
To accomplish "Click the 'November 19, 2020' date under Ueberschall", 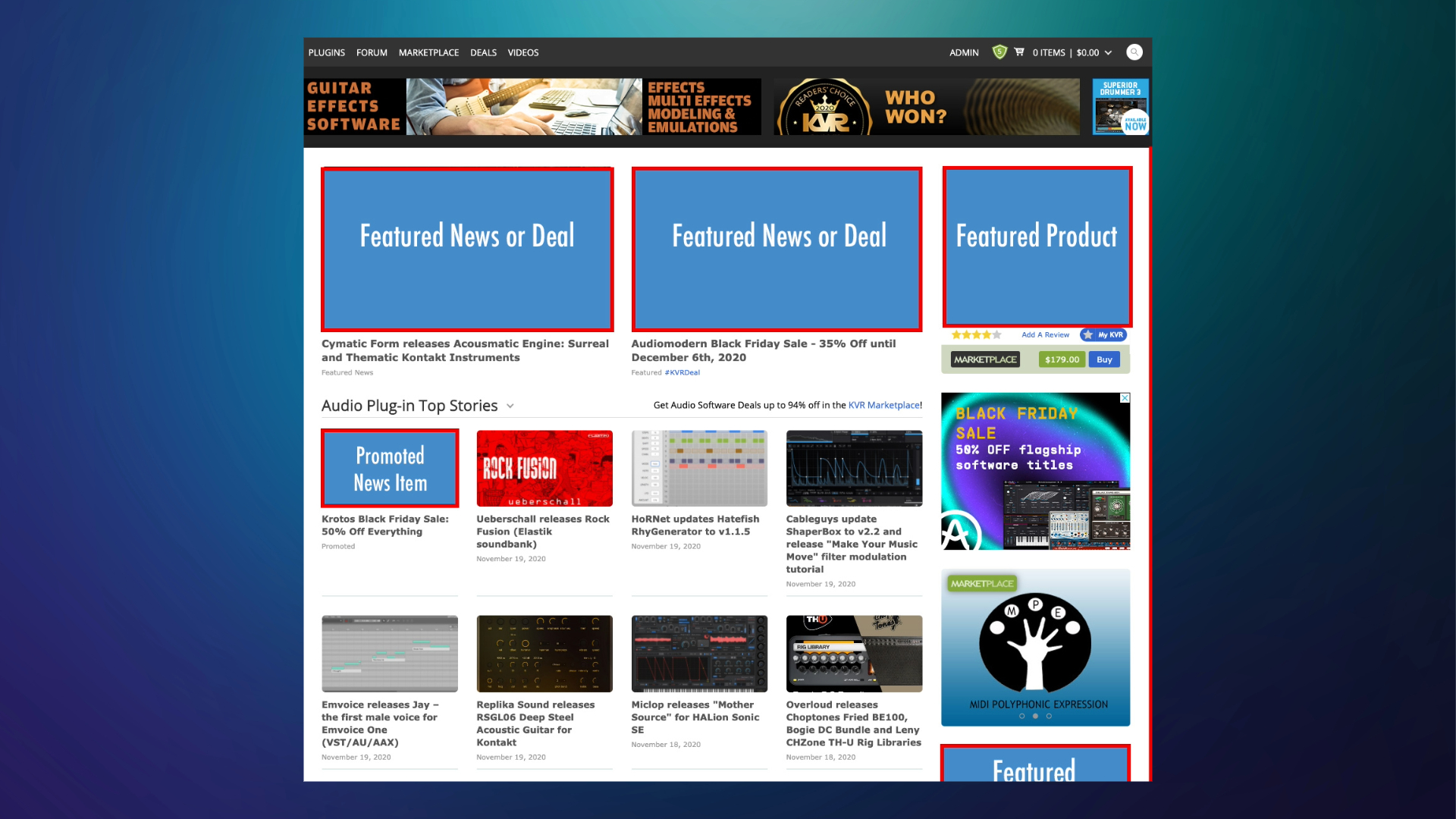I will coord(511,559).
